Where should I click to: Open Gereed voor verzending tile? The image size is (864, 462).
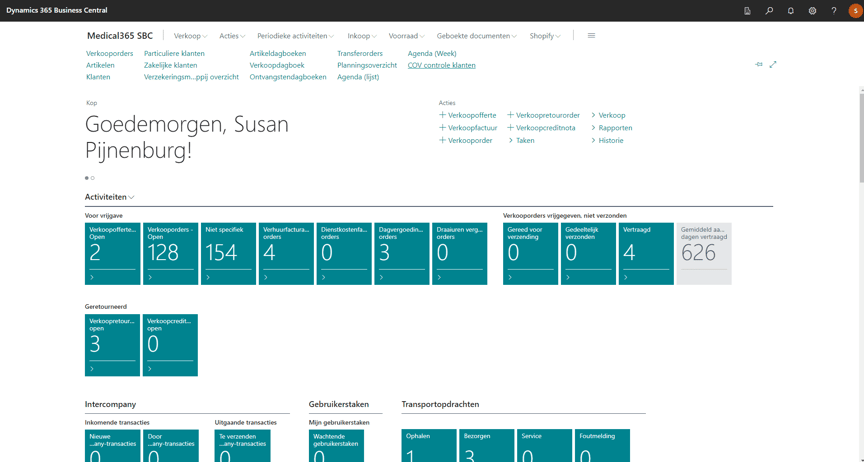click(x=531, y=254)
